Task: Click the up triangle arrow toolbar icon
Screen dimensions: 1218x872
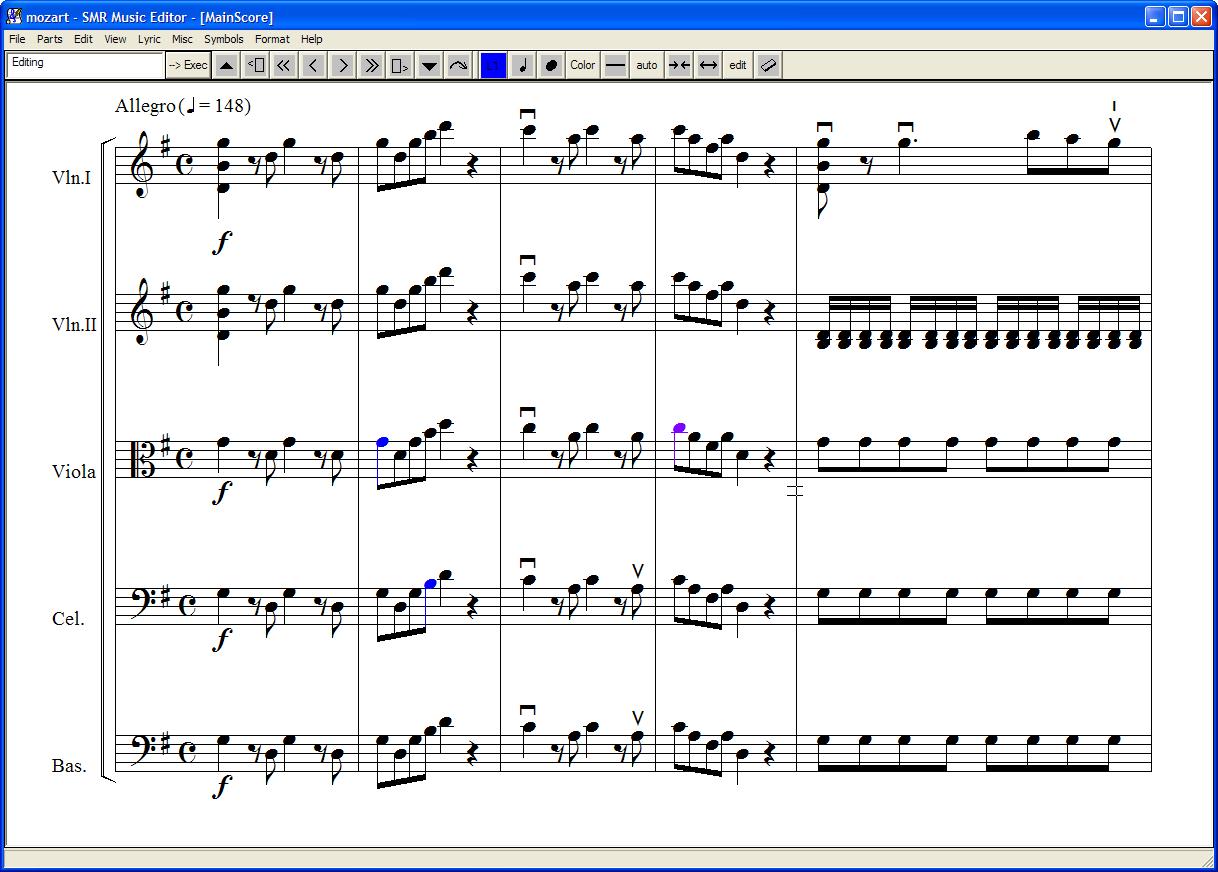Action: click(x=227, y=65)
